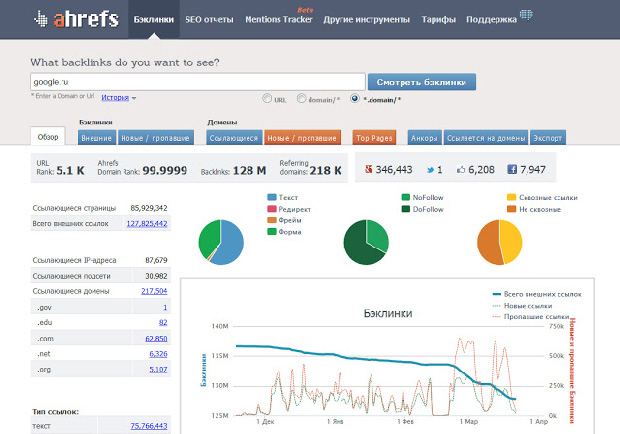Open the 127,825,442 external links link
The image size is (620, 434).
[147, 224]
